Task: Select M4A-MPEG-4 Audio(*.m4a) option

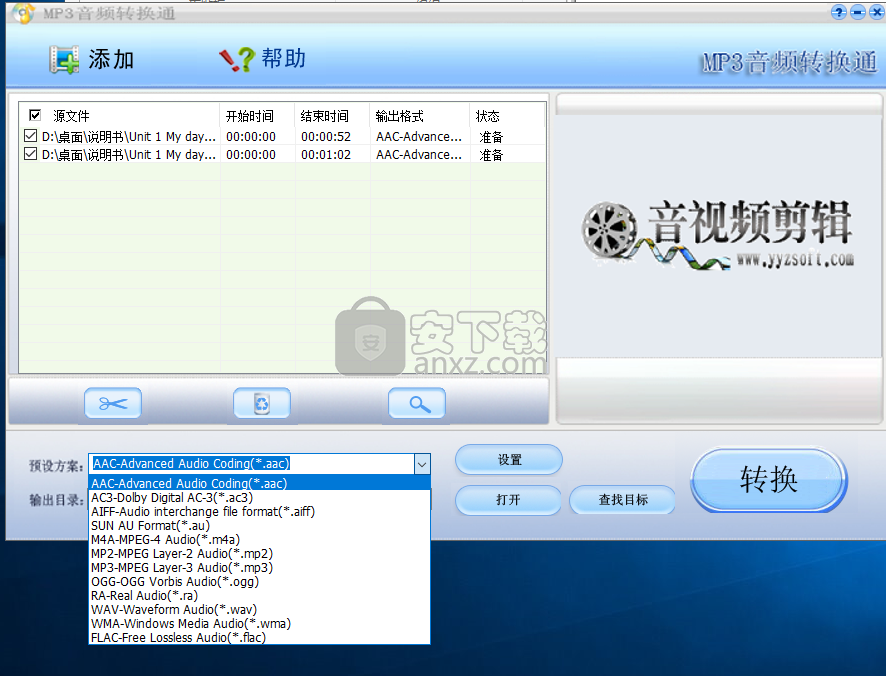Action: point(260,540)
